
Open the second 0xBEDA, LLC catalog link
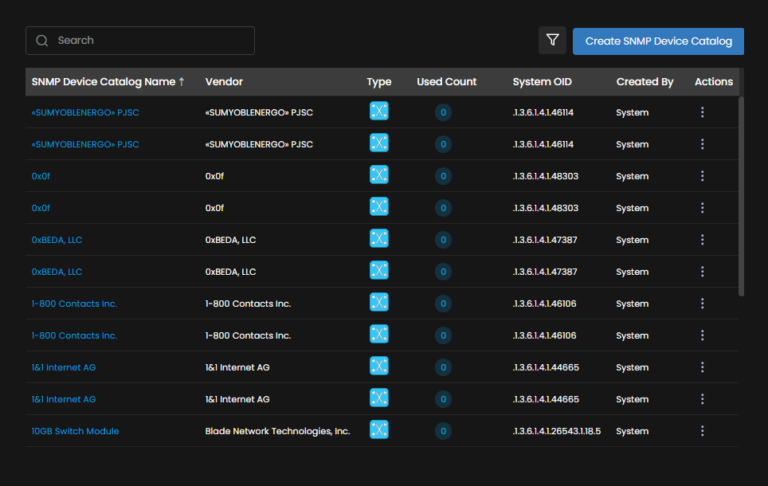click(x=57, y=272)
